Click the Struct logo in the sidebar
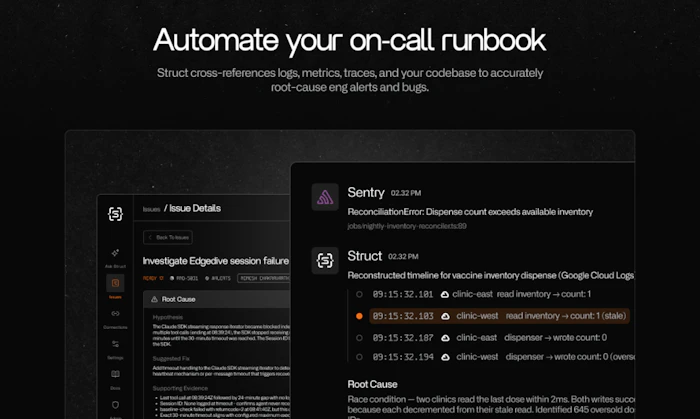Image resolution: width=700 pixels, height=419 pixels. (115, 214)
